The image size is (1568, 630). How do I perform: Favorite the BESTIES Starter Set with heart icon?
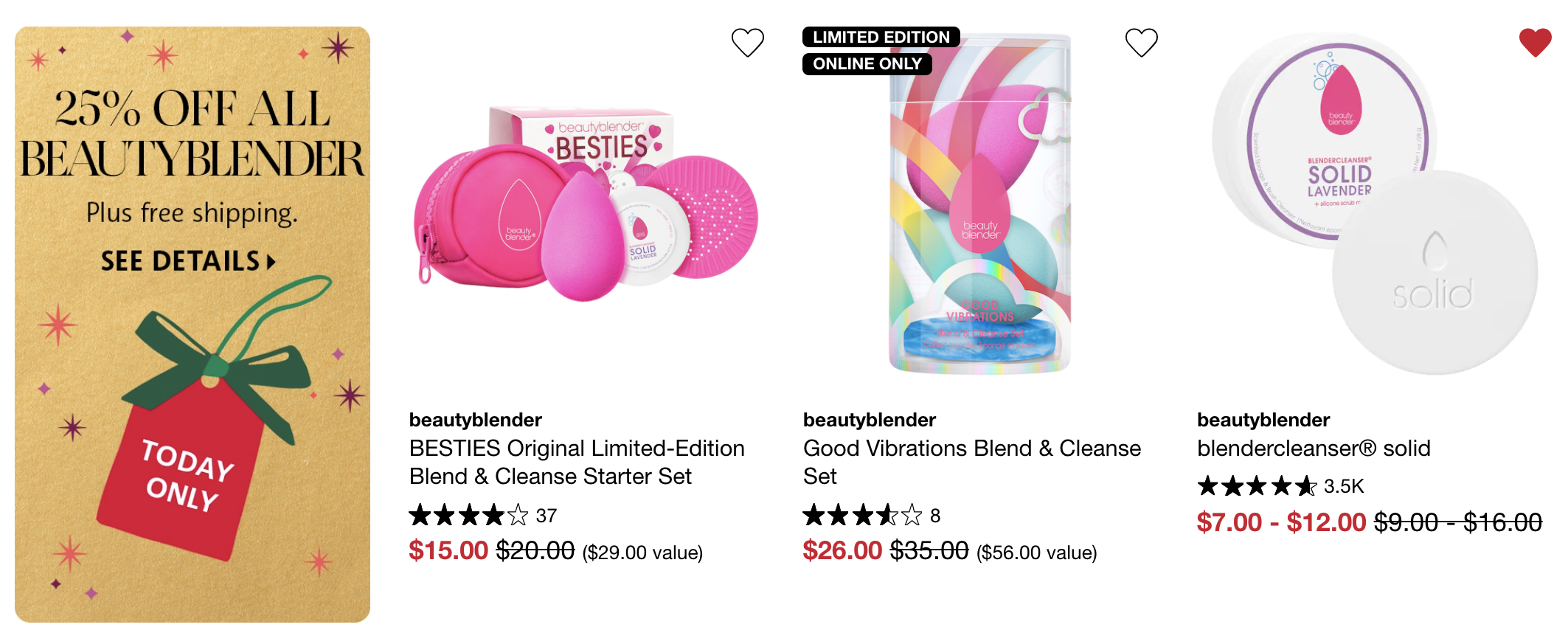(x=747, y=43)
